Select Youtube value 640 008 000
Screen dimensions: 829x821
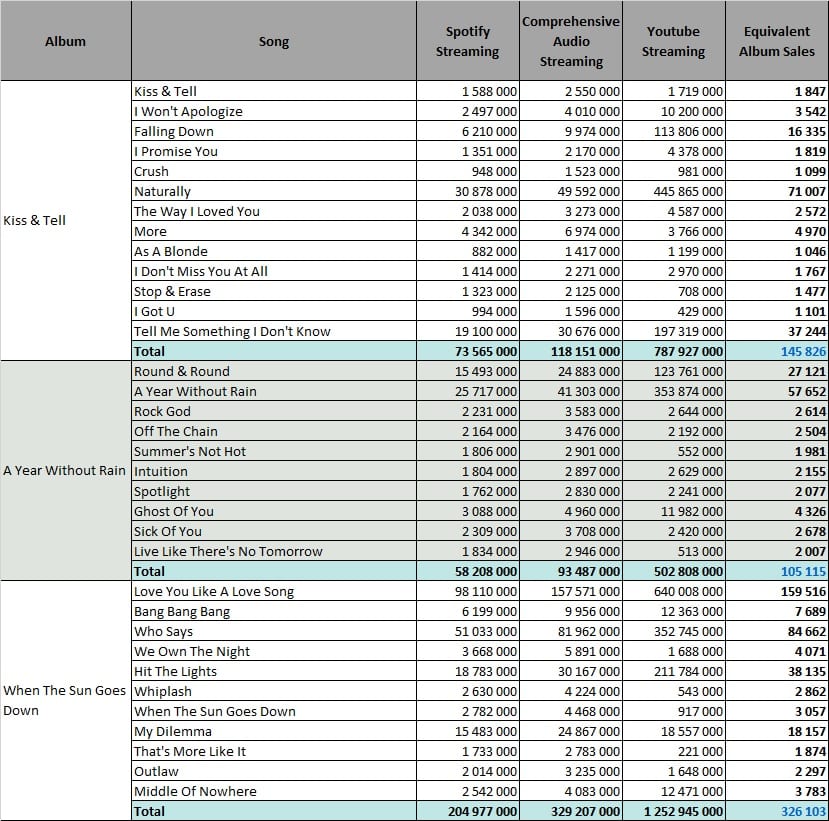[674, 592]
